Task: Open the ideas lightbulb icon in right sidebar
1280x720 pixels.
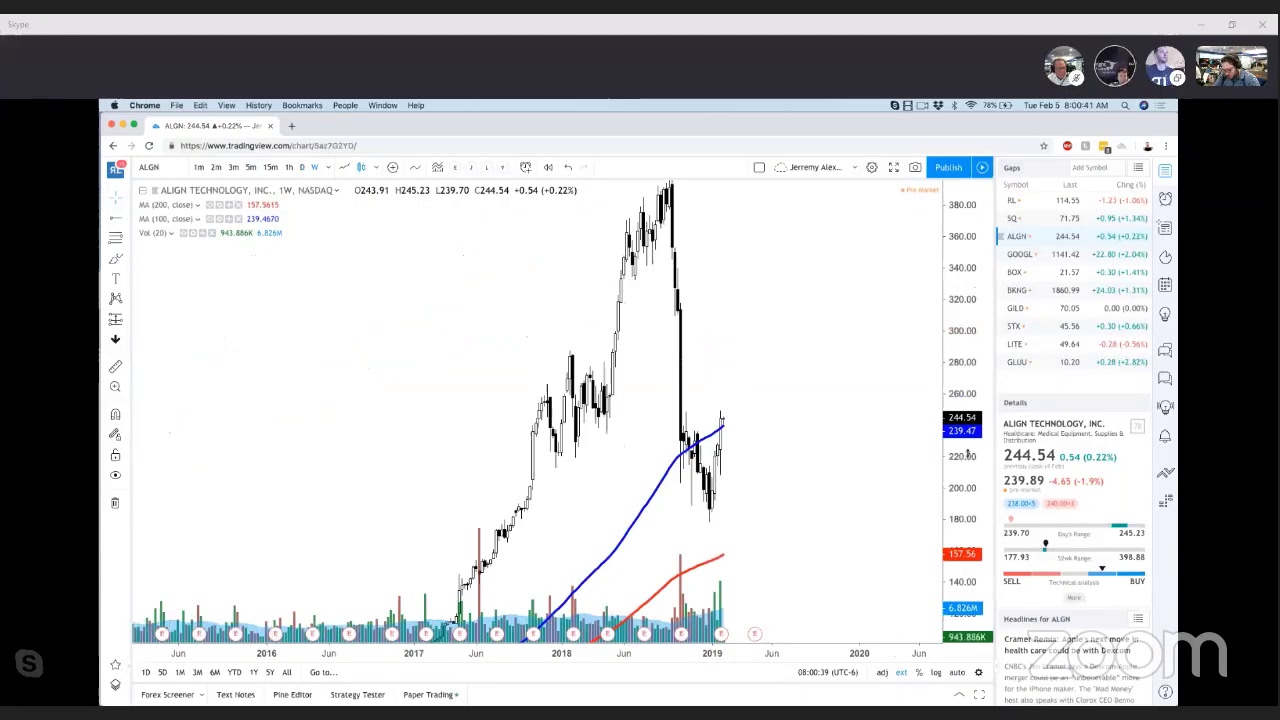Action: click(1165, 314)
